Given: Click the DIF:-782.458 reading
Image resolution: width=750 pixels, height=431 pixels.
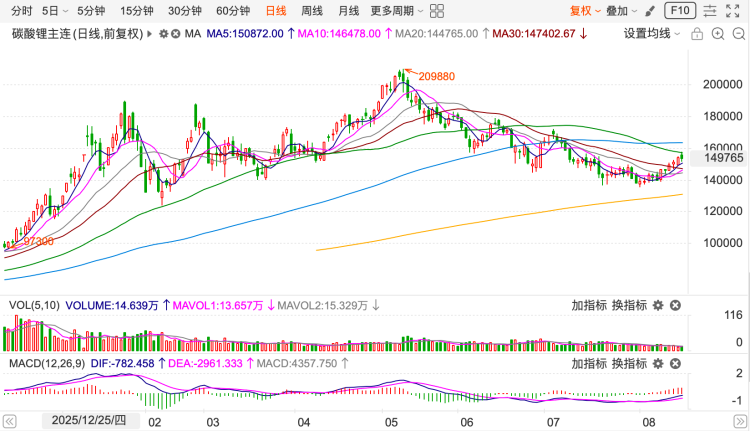Looking at the screenshot, I should 122,364.
